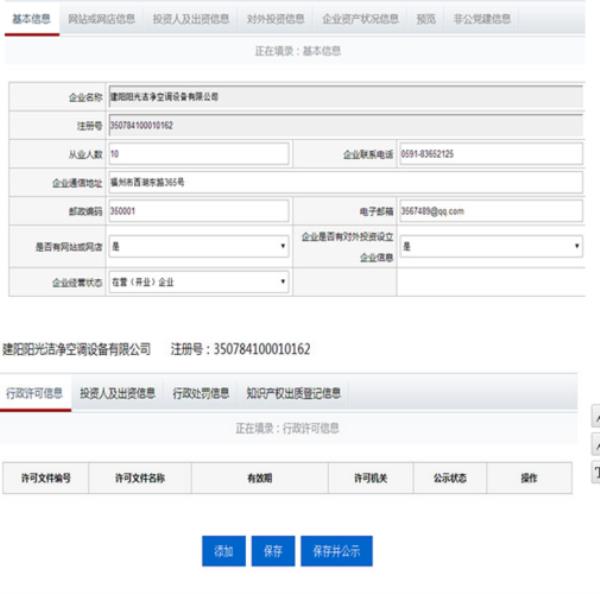Viewport: 600px width, 594px height.
Task: Click the 注册号：350784100010162 heading text
Action: point(240,349)
